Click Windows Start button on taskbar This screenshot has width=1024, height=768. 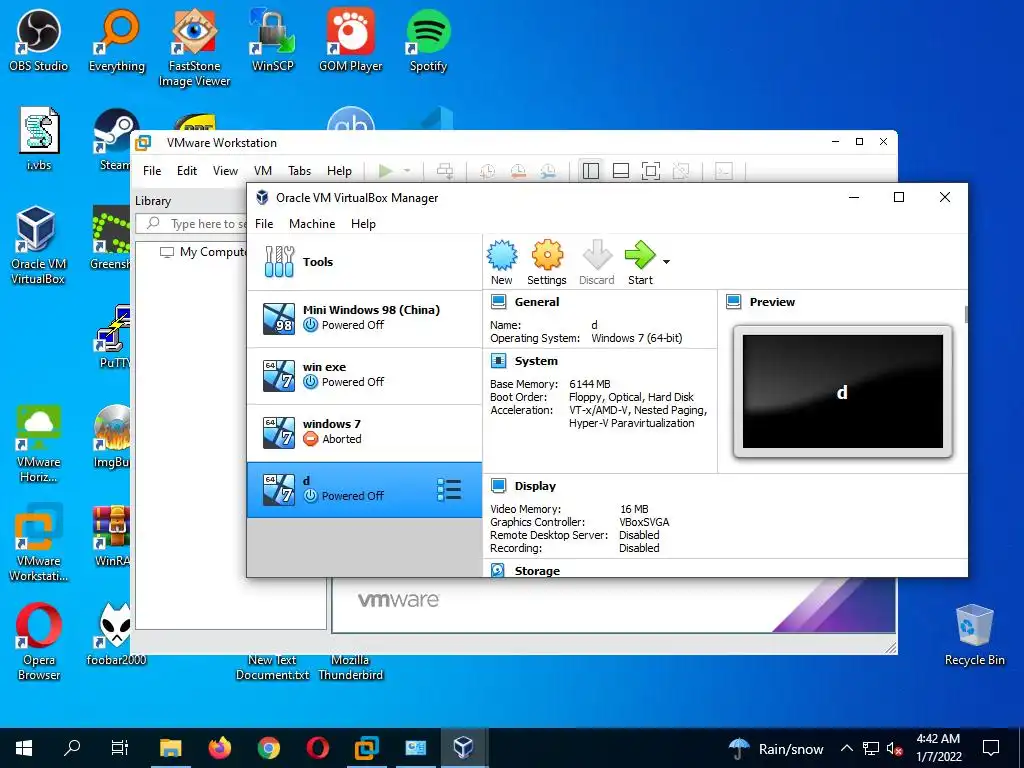[24, 748]
